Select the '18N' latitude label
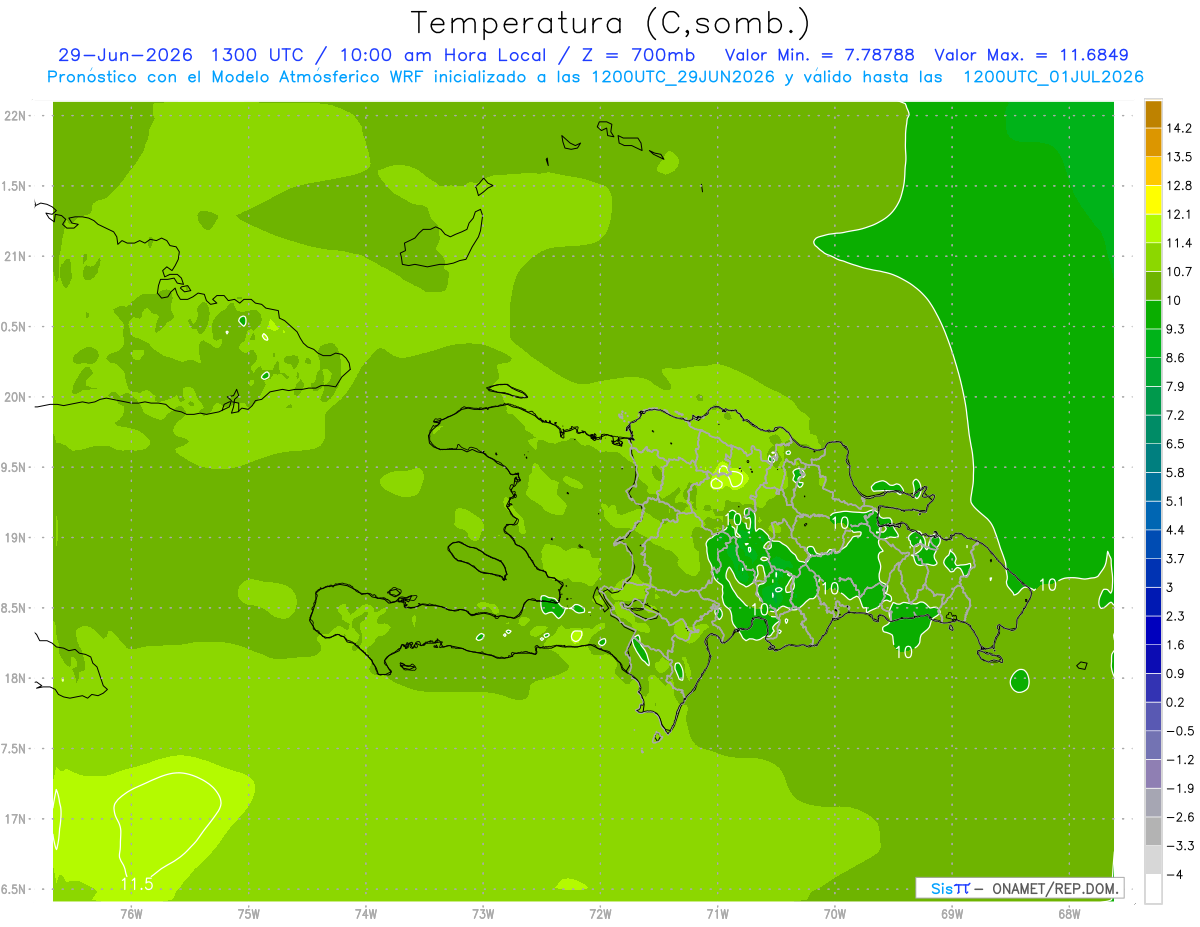Image resolution: width=1200 pixels, height=927 pixels. pos(15,678)
